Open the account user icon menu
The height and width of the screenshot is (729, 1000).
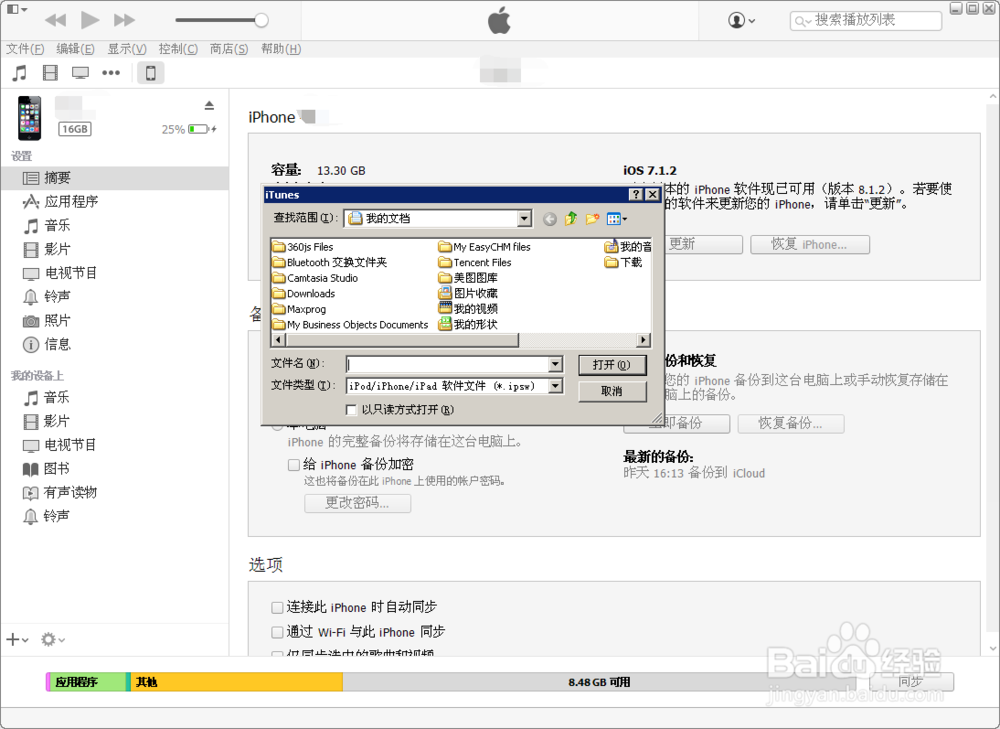coord(742,20)
